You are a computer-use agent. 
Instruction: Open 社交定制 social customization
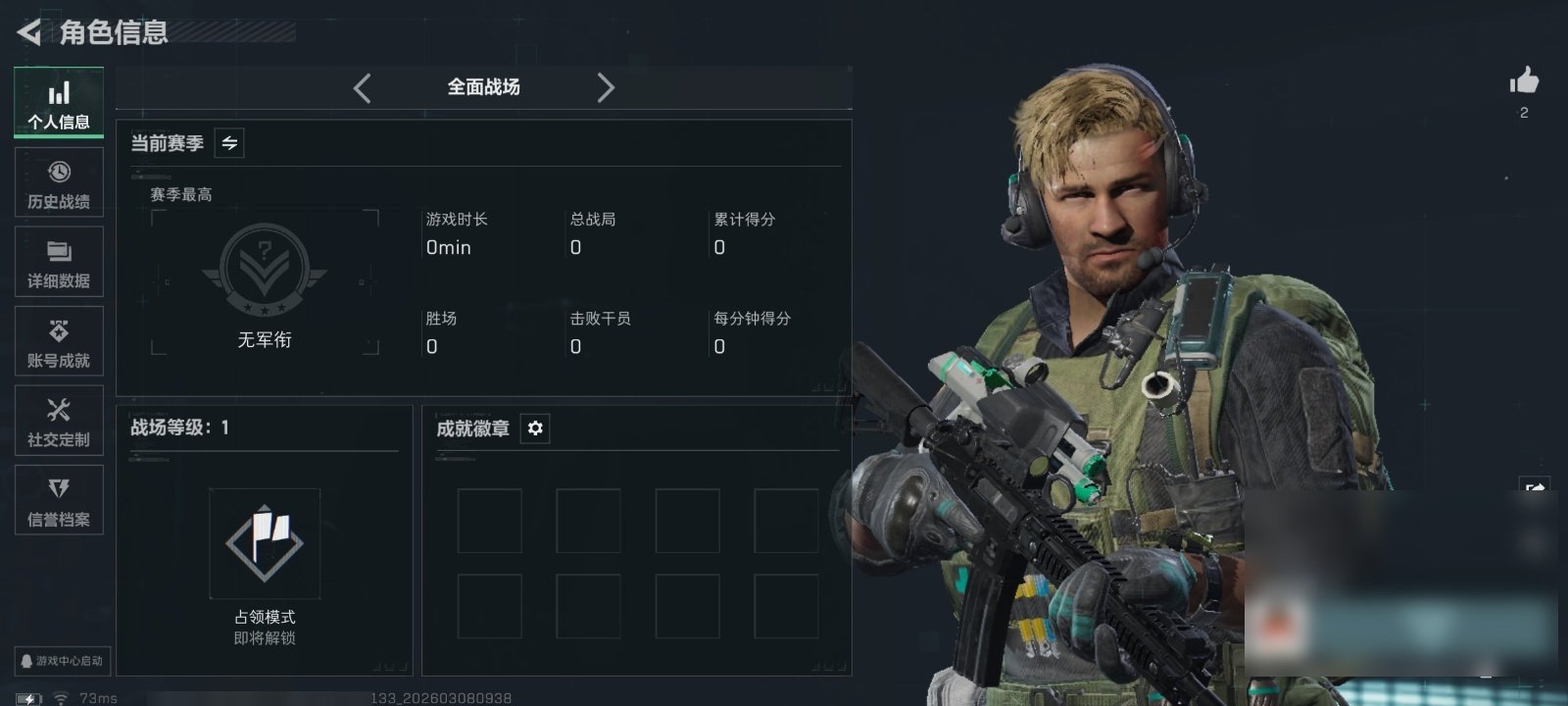tap(59, 421)
